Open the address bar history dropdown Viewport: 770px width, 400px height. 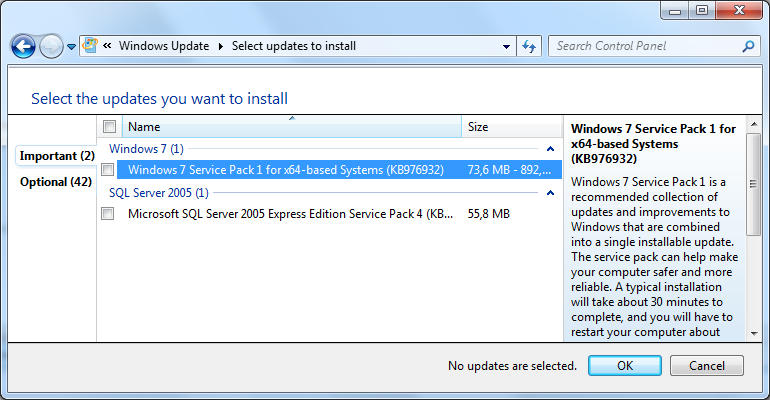[x=506, y=46]
